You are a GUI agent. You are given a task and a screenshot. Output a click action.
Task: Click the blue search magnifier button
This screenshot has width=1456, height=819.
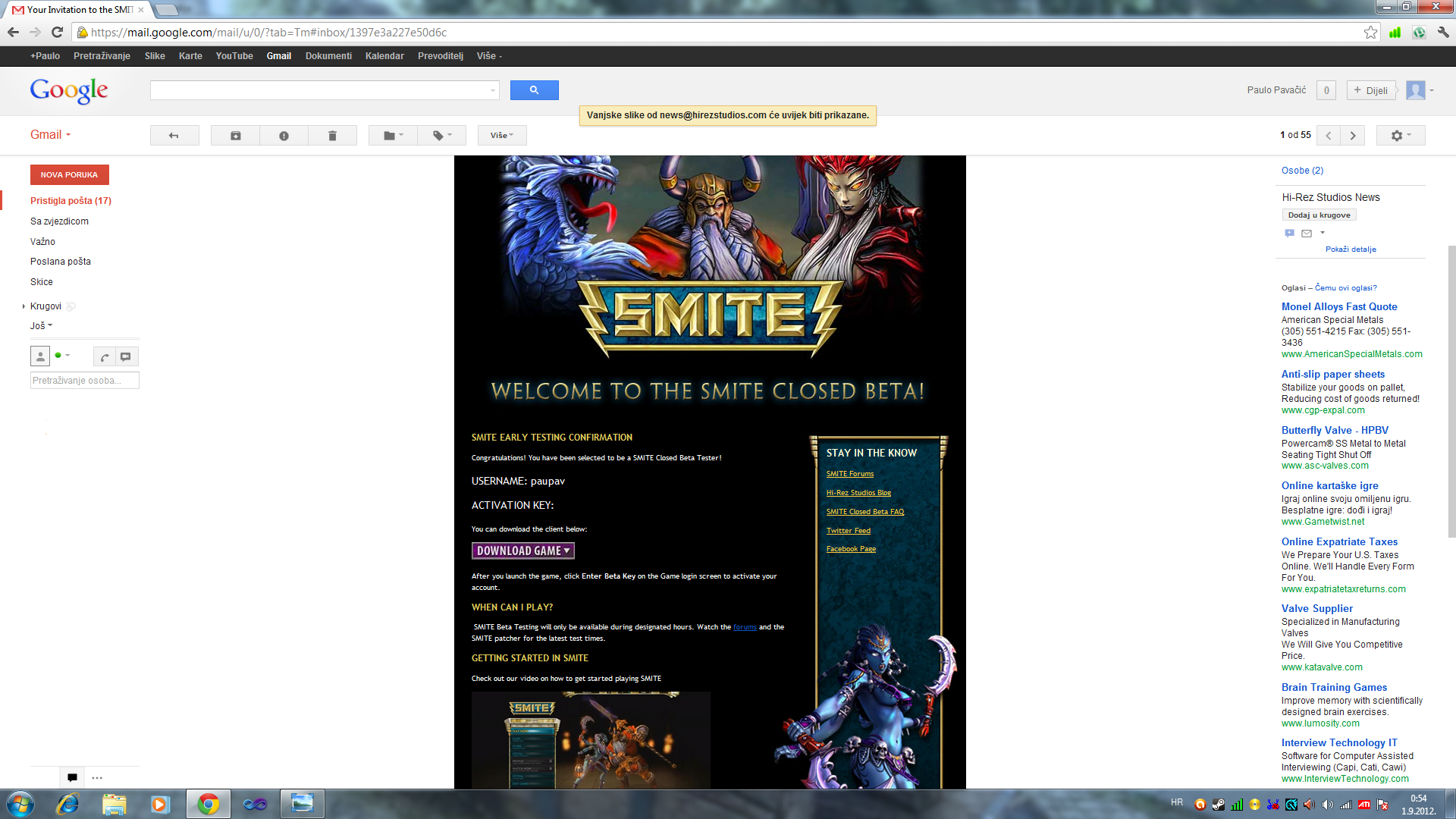(x=534, y=90)
